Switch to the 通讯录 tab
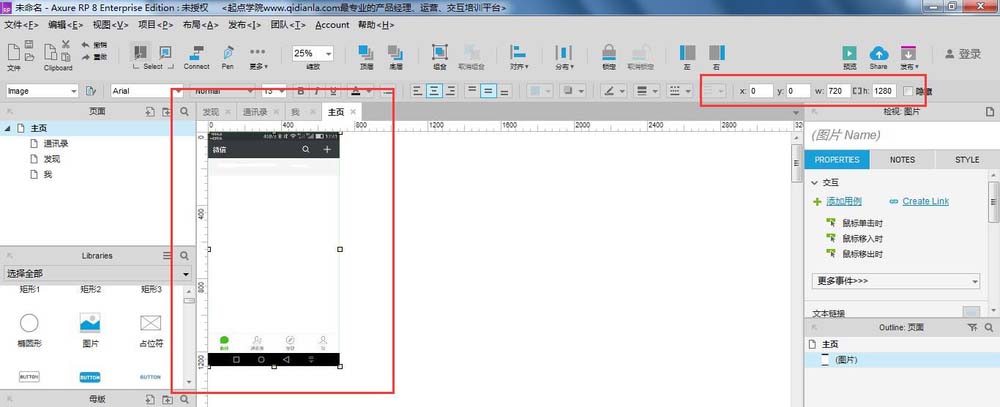The image size is (1000, 407). 254,112
